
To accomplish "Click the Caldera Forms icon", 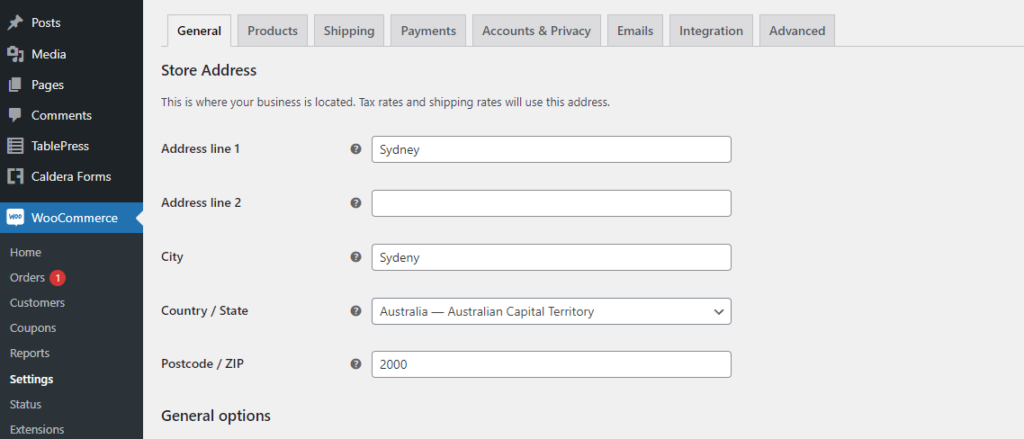I will (15, 176).
